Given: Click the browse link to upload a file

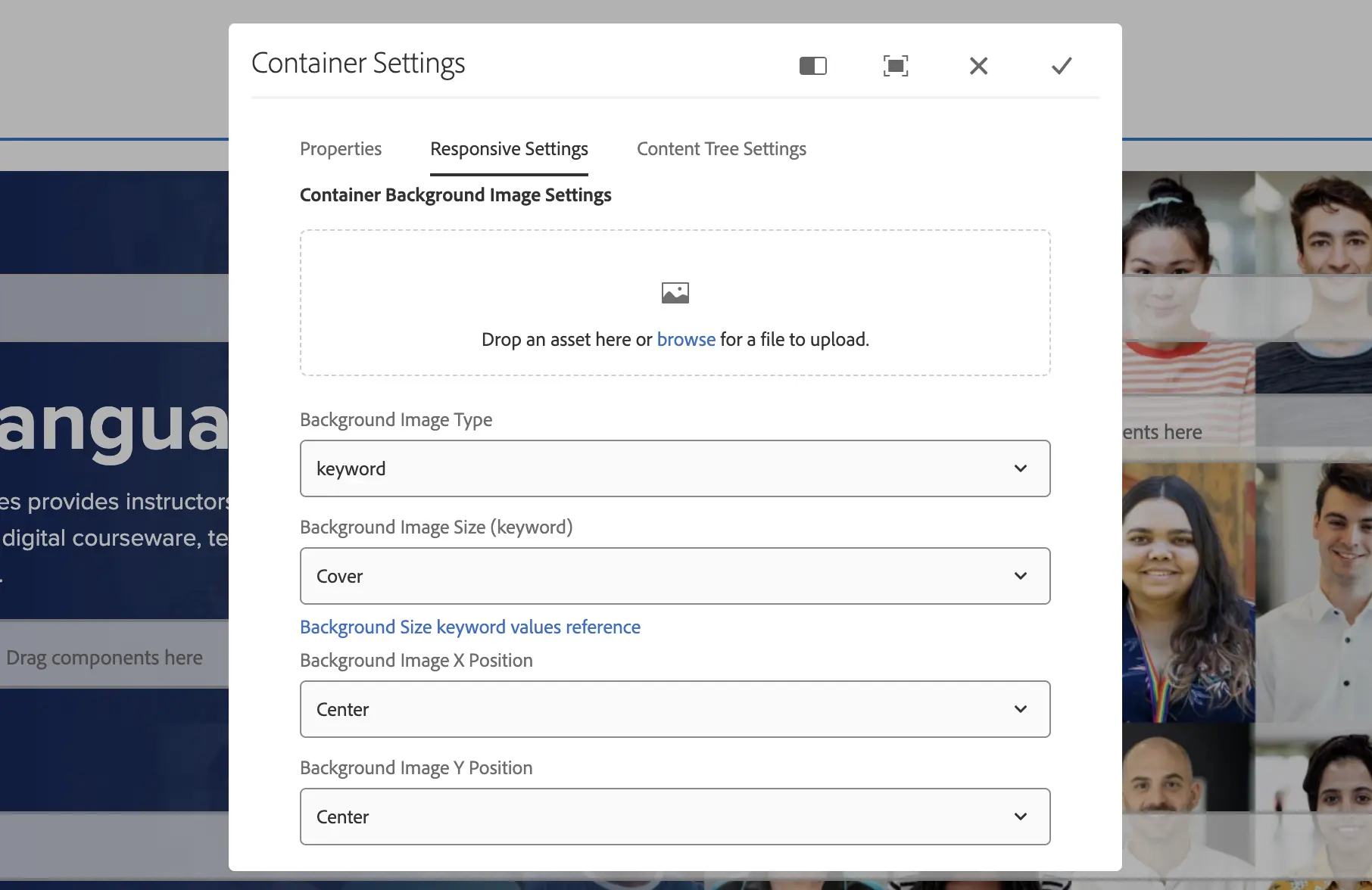Looking at the screenshot, I should 686,340.
